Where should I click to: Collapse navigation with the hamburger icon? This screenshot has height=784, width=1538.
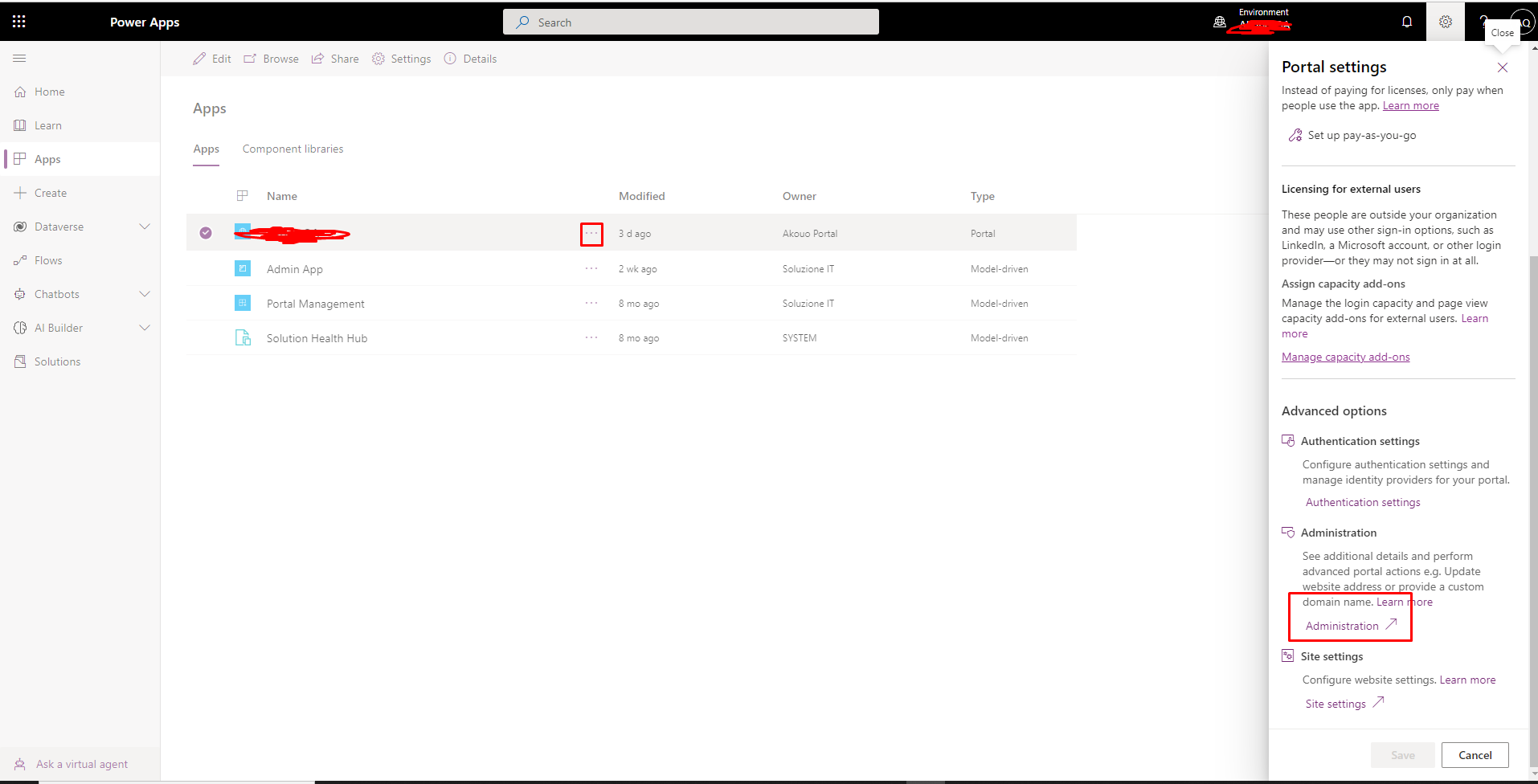tap(19, 58)
